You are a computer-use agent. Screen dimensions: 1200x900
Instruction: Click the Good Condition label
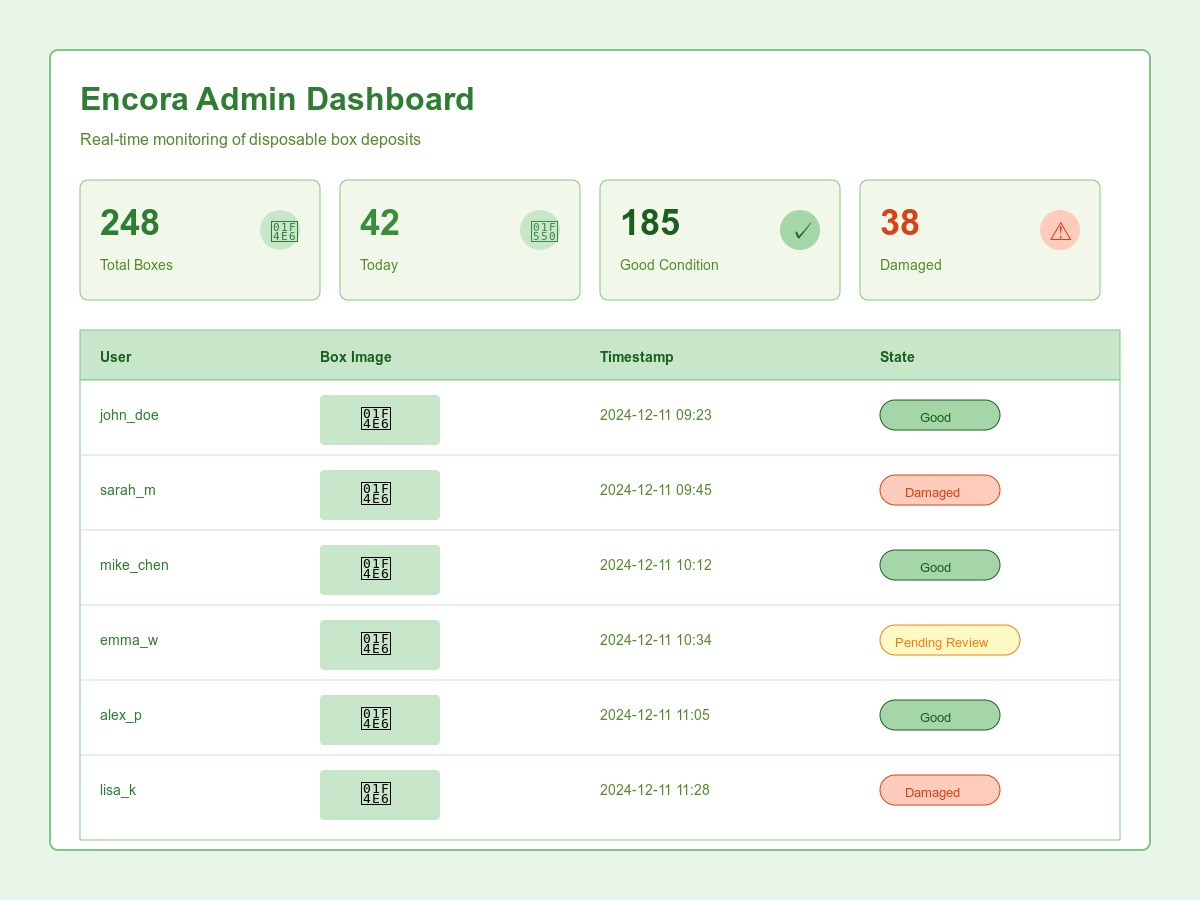tap(669, 265)
